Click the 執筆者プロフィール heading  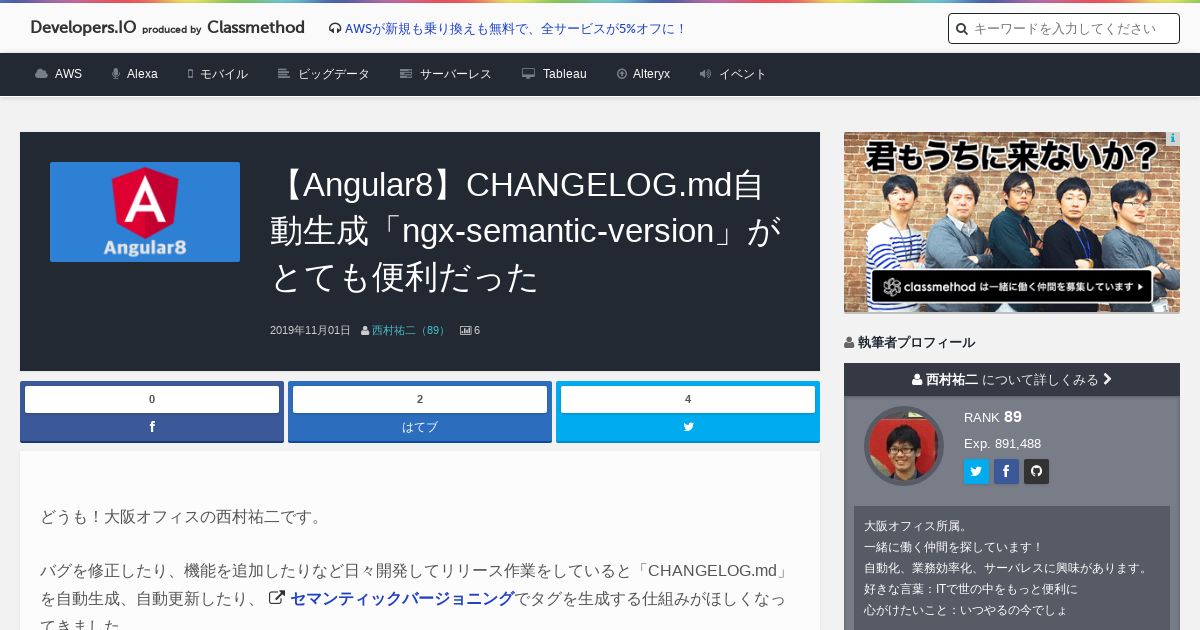[x=916, y=342]
